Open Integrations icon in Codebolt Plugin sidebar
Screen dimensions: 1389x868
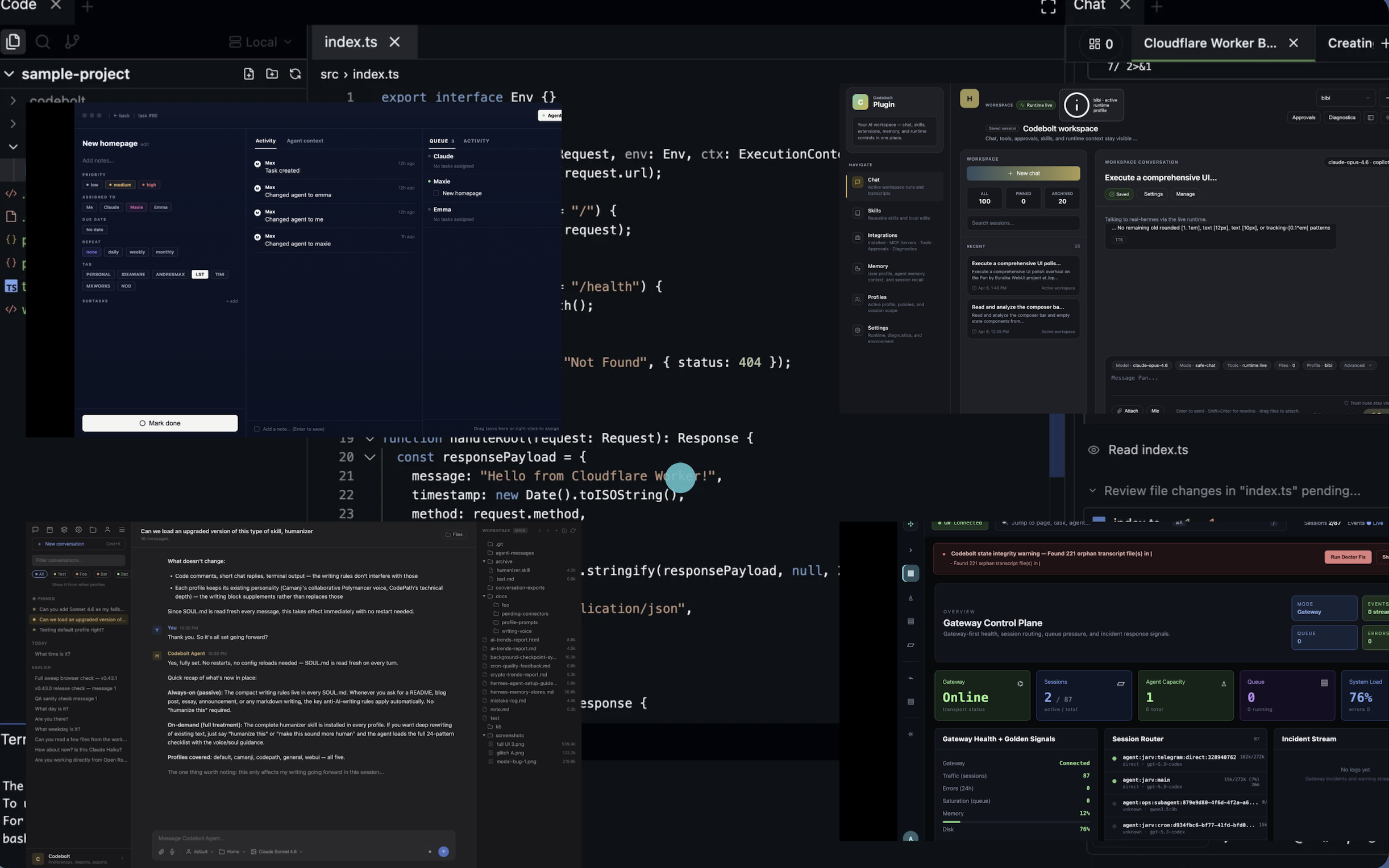pos(857,238)
